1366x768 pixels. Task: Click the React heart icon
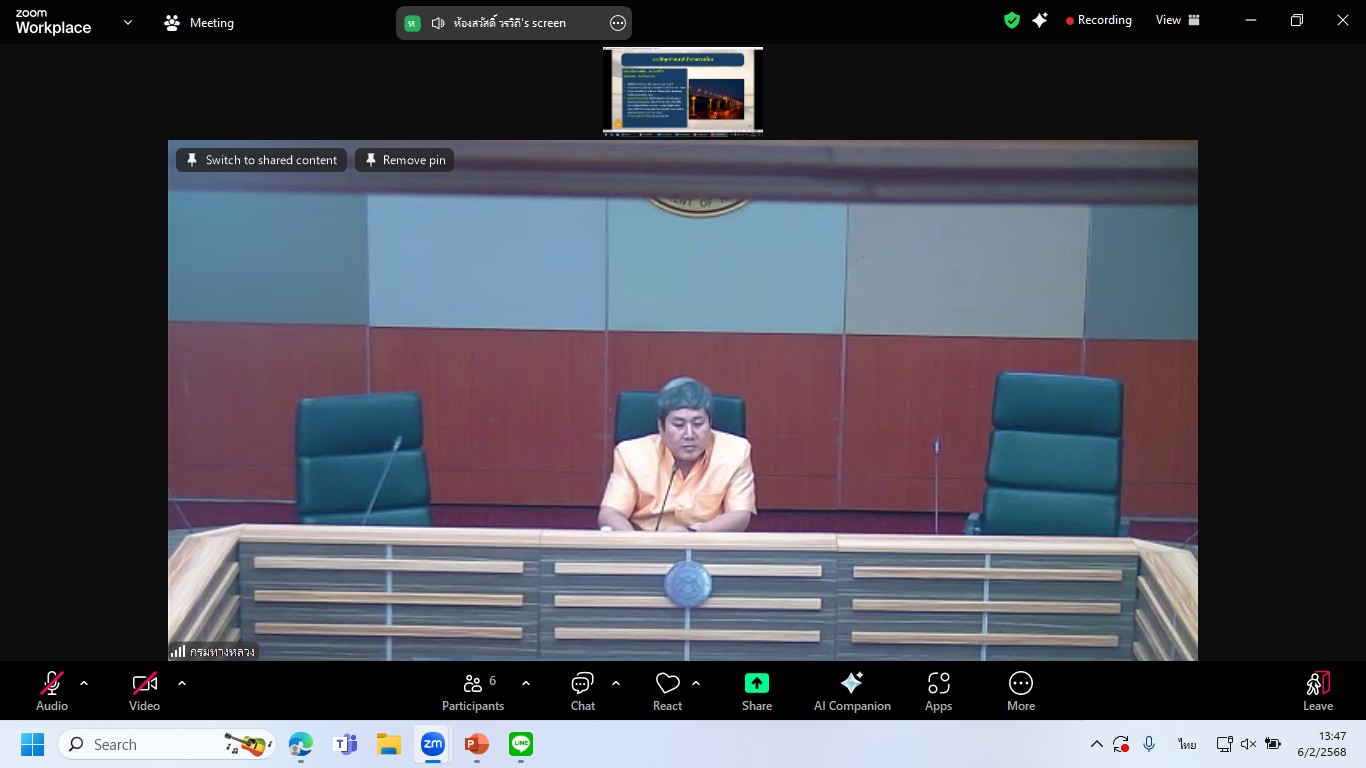(667, 691)
